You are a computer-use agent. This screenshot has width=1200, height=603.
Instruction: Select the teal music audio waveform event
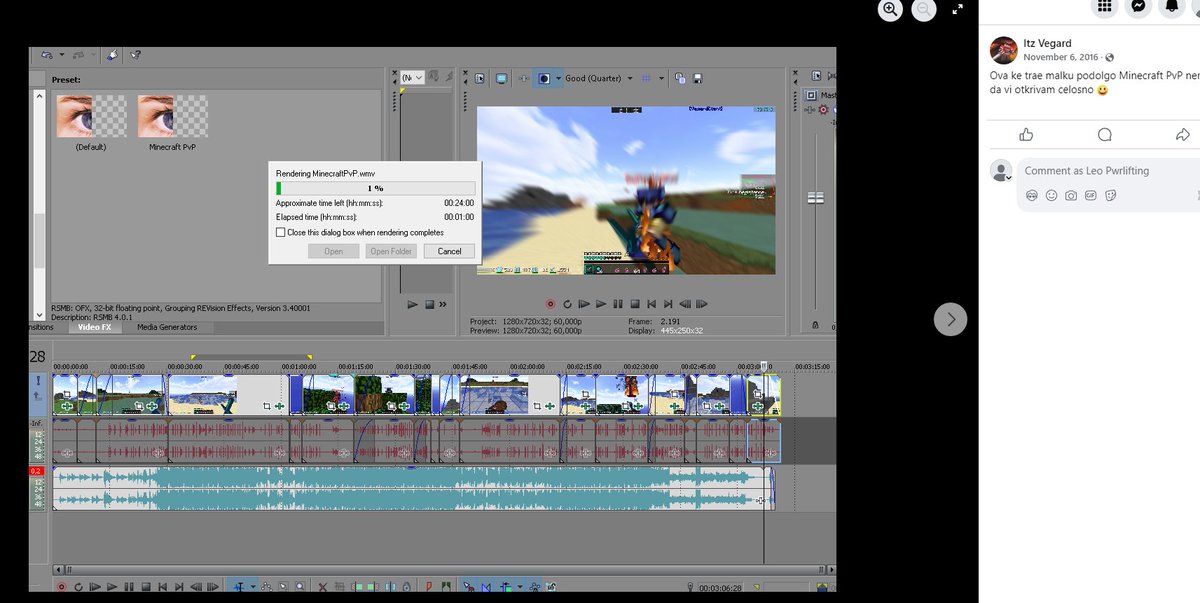click(412, 488)
